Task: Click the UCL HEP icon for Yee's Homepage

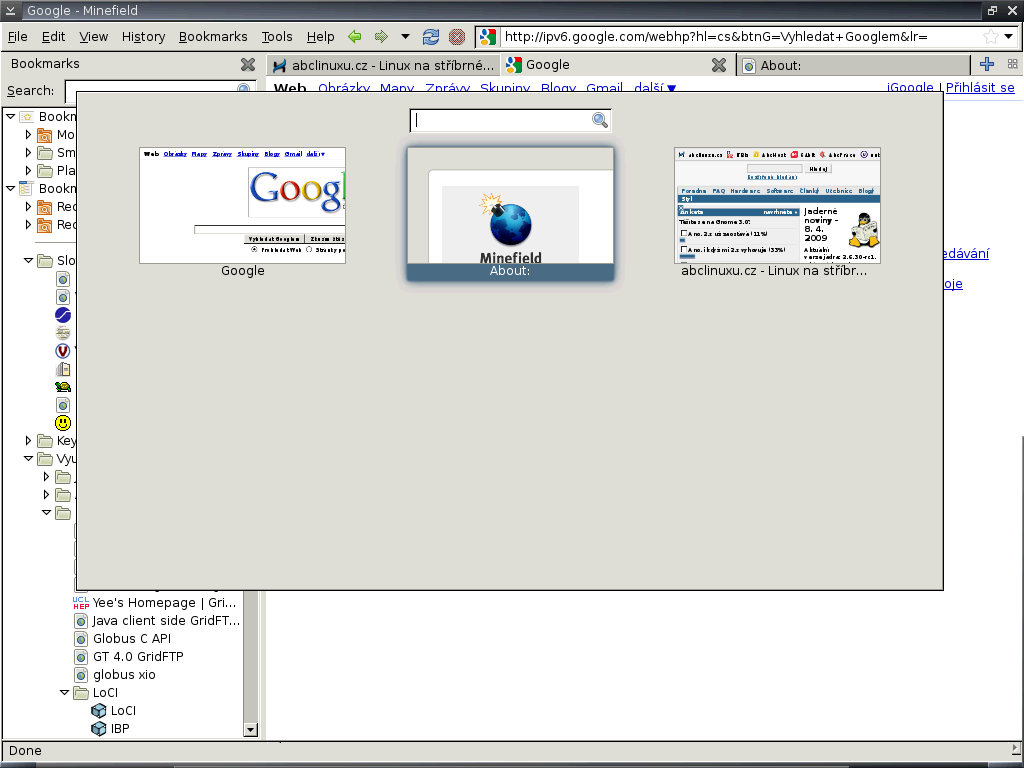Action: pyautogui.click(x=81, y=603)
